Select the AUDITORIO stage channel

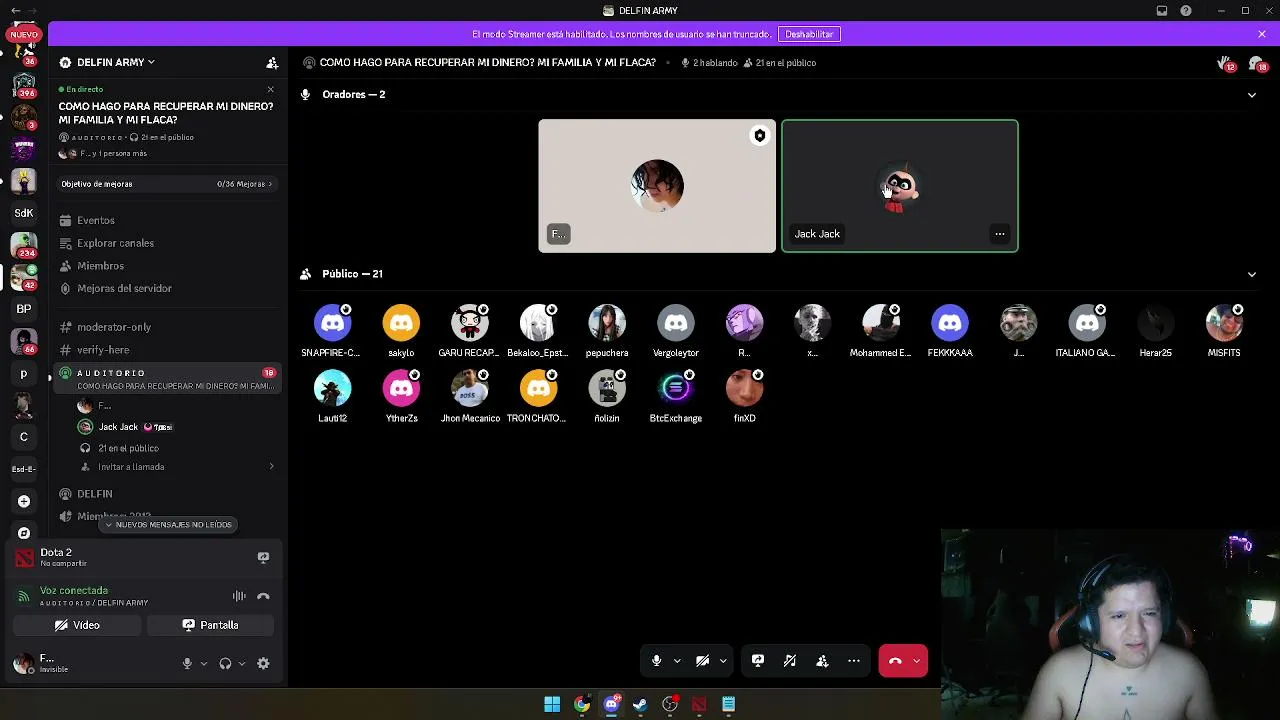[168, 379]
